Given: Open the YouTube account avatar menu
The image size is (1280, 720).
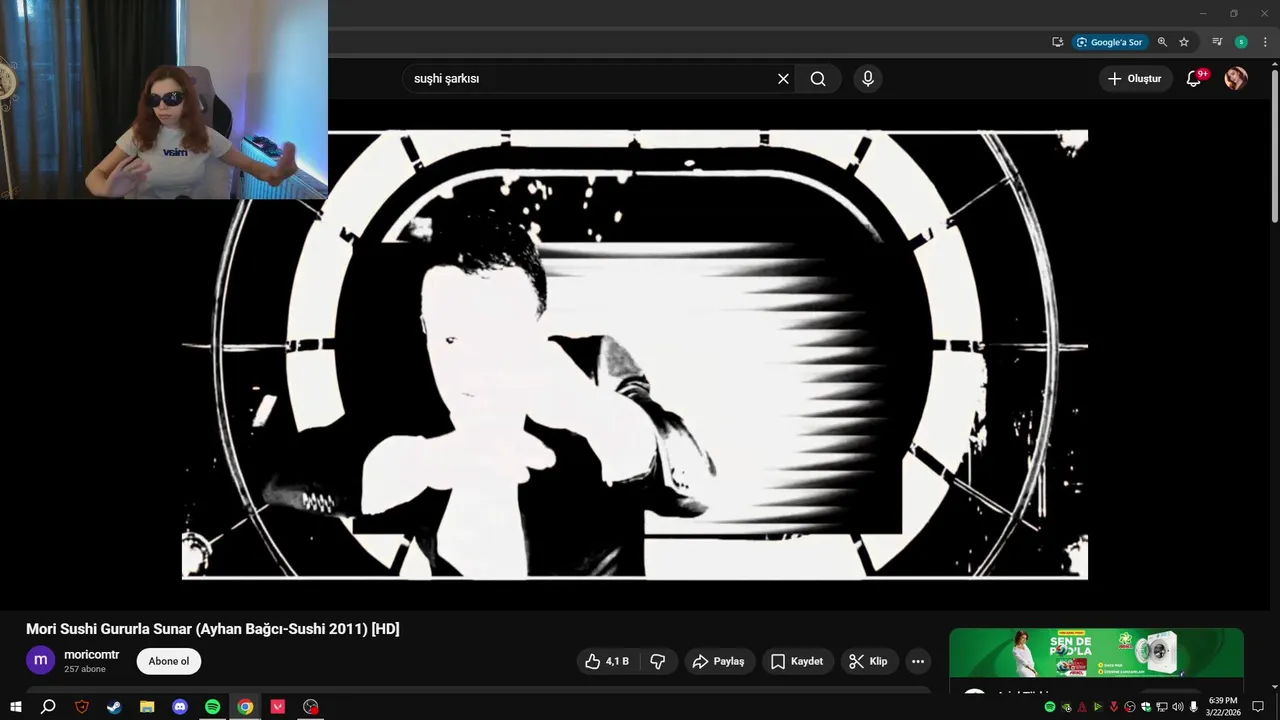Looking at the screenshot, I should pos(1236,79).
